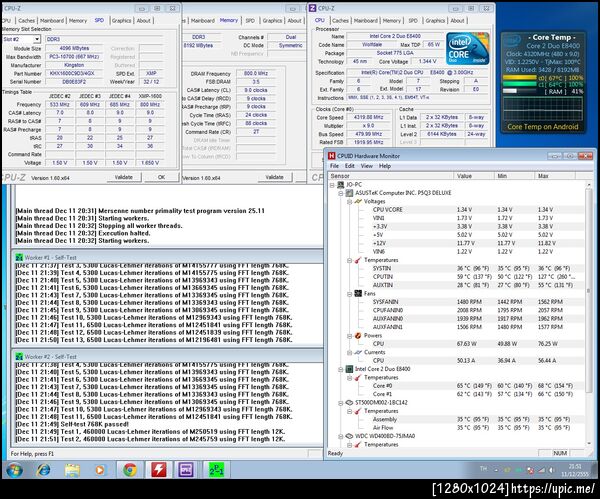Click the Intel Core 2 Duo E8400 chip icon
The height and width of the screenshot is (499, 600).
349,369
